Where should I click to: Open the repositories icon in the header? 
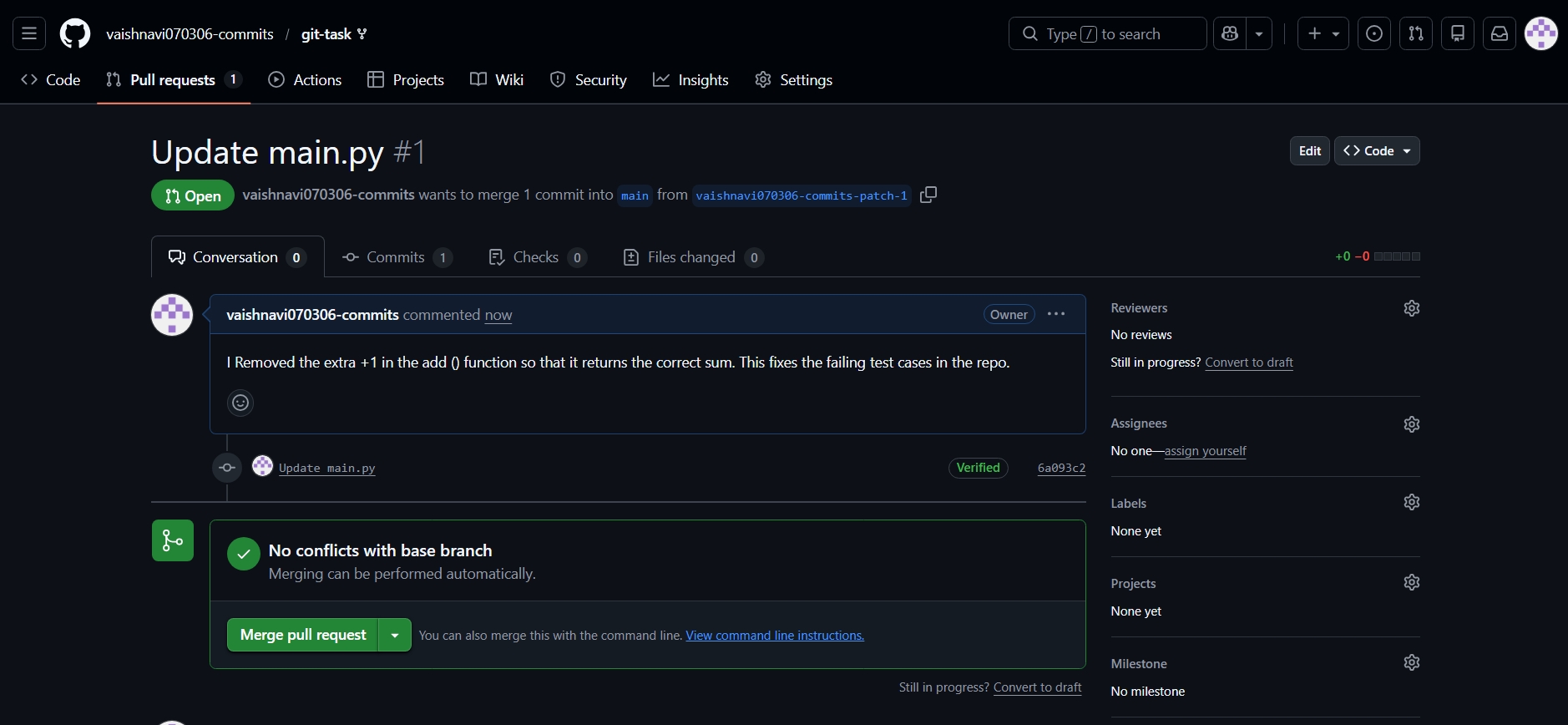(x=1458, y=33)
